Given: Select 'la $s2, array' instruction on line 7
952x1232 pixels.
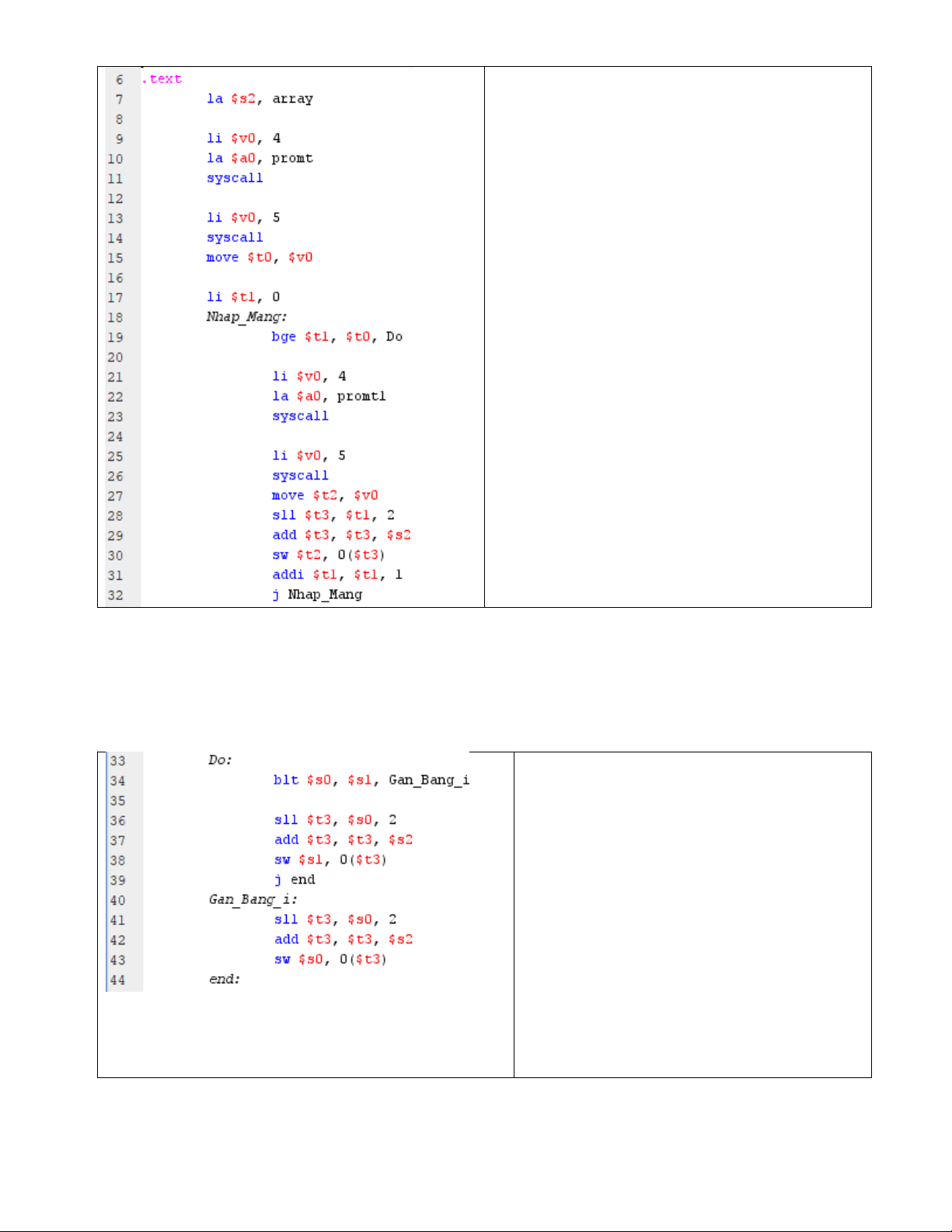Looking at the screenshot, I should [260, 99].
